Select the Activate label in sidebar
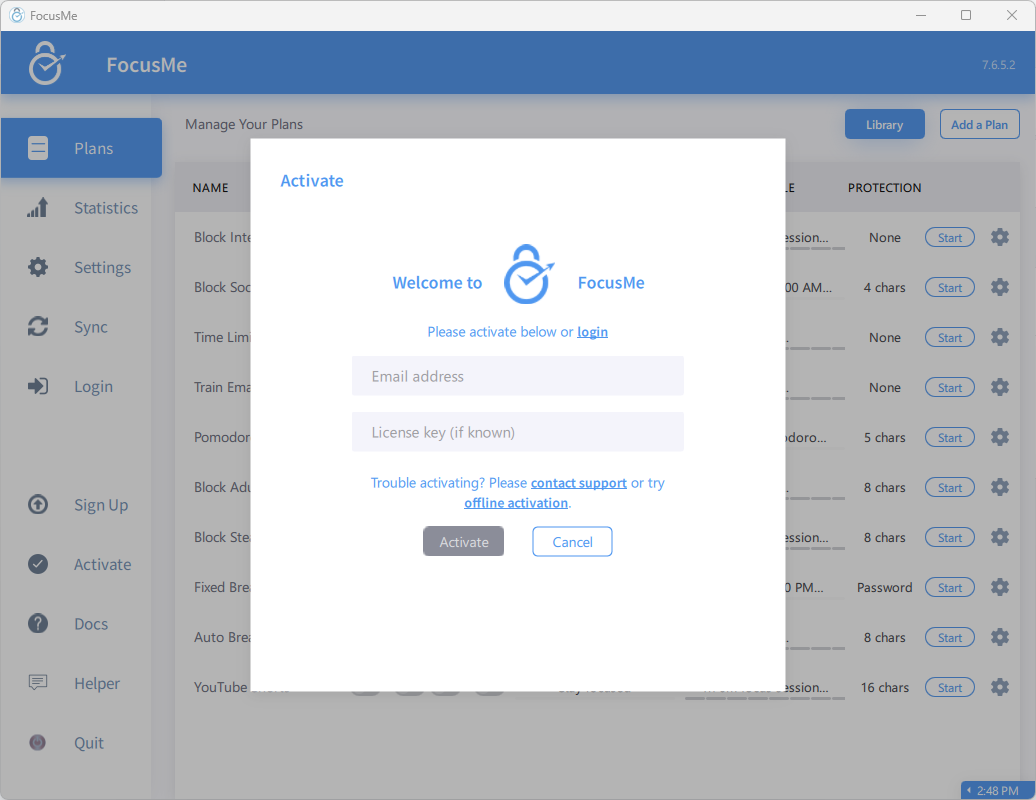1036x800 pixels. pos(102,564)
